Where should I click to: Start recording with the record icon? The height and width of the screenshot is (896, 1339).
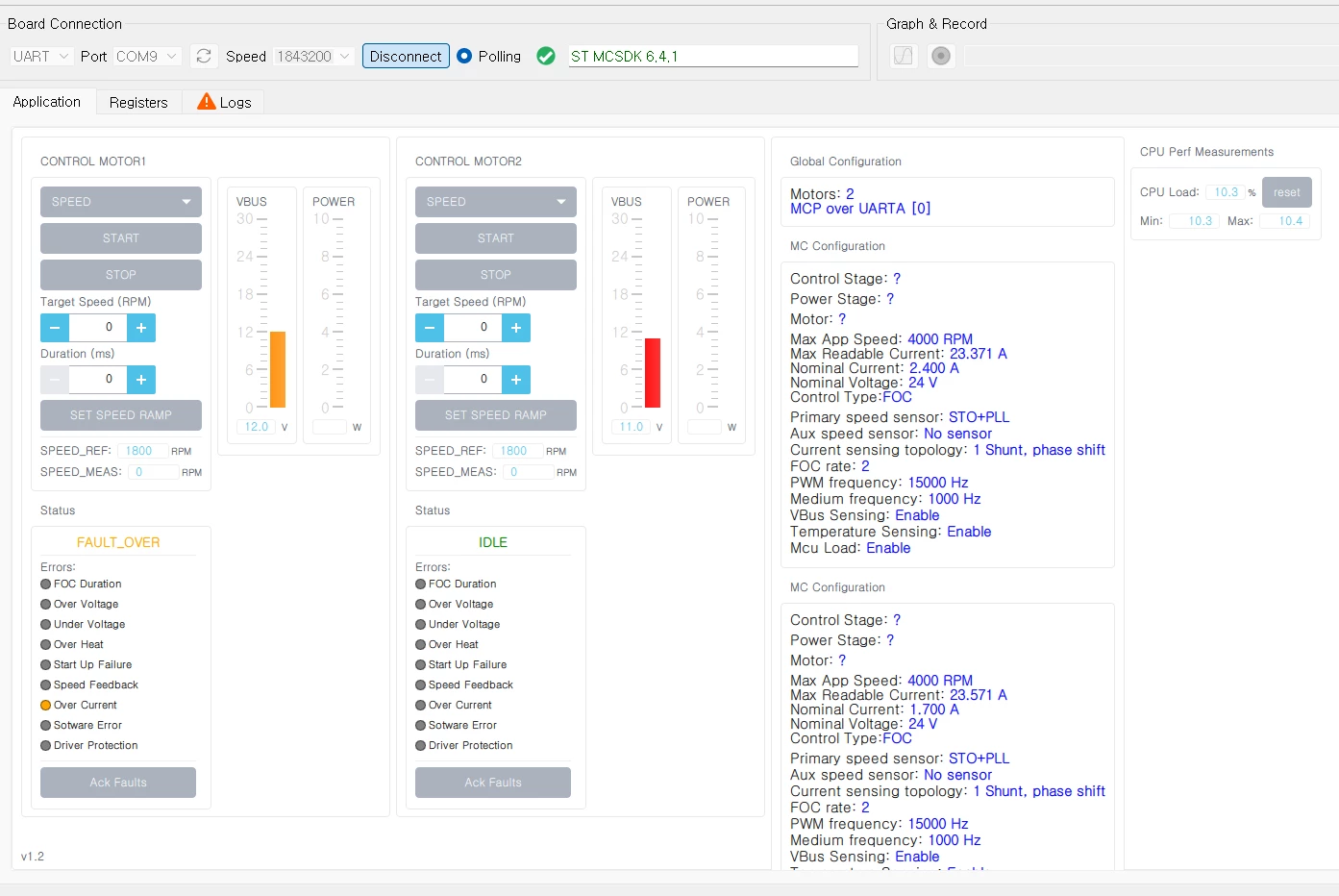click(941, 56)
